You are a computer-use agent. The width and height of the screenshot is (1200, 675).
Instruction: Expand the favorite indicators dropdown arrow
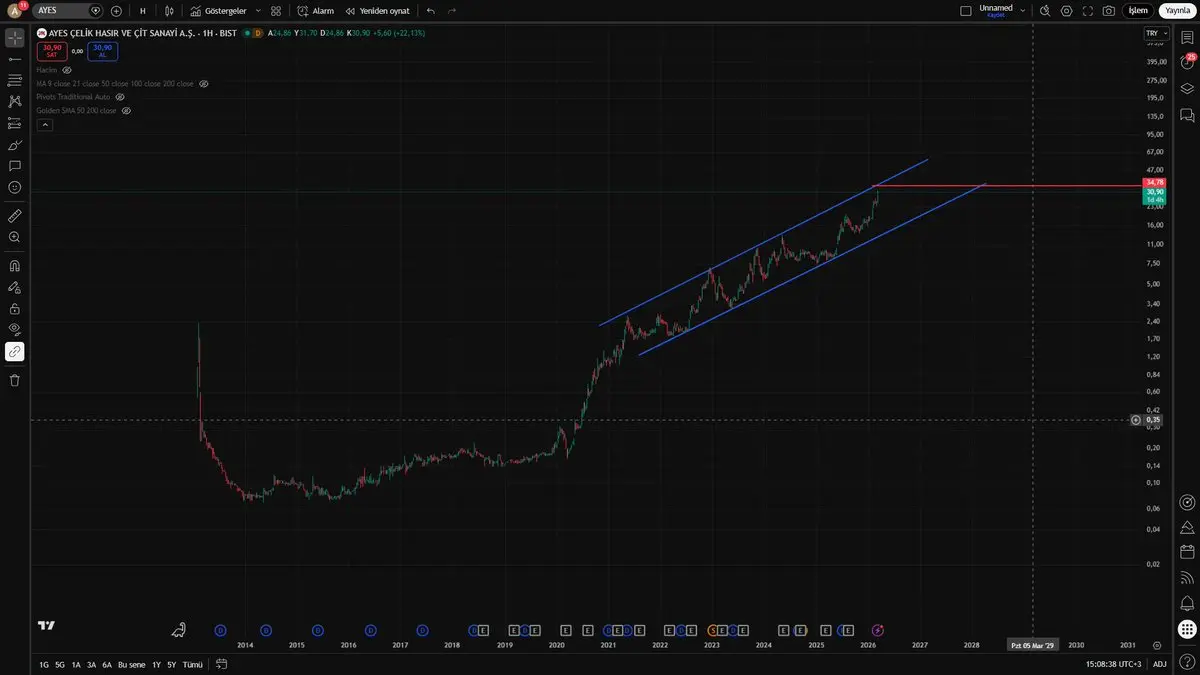point(258,10)
